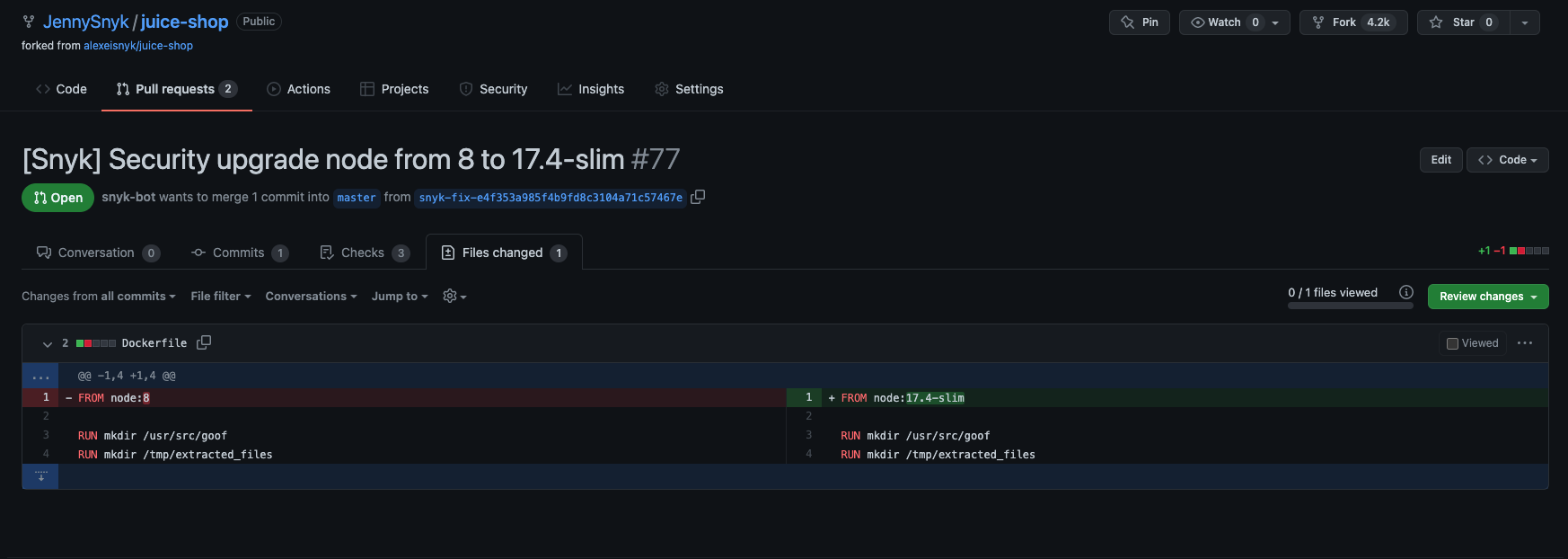This screenshot has height=559, width=1568.
Task: Open Conversations filter dropdown
Action: coord(311,296)
